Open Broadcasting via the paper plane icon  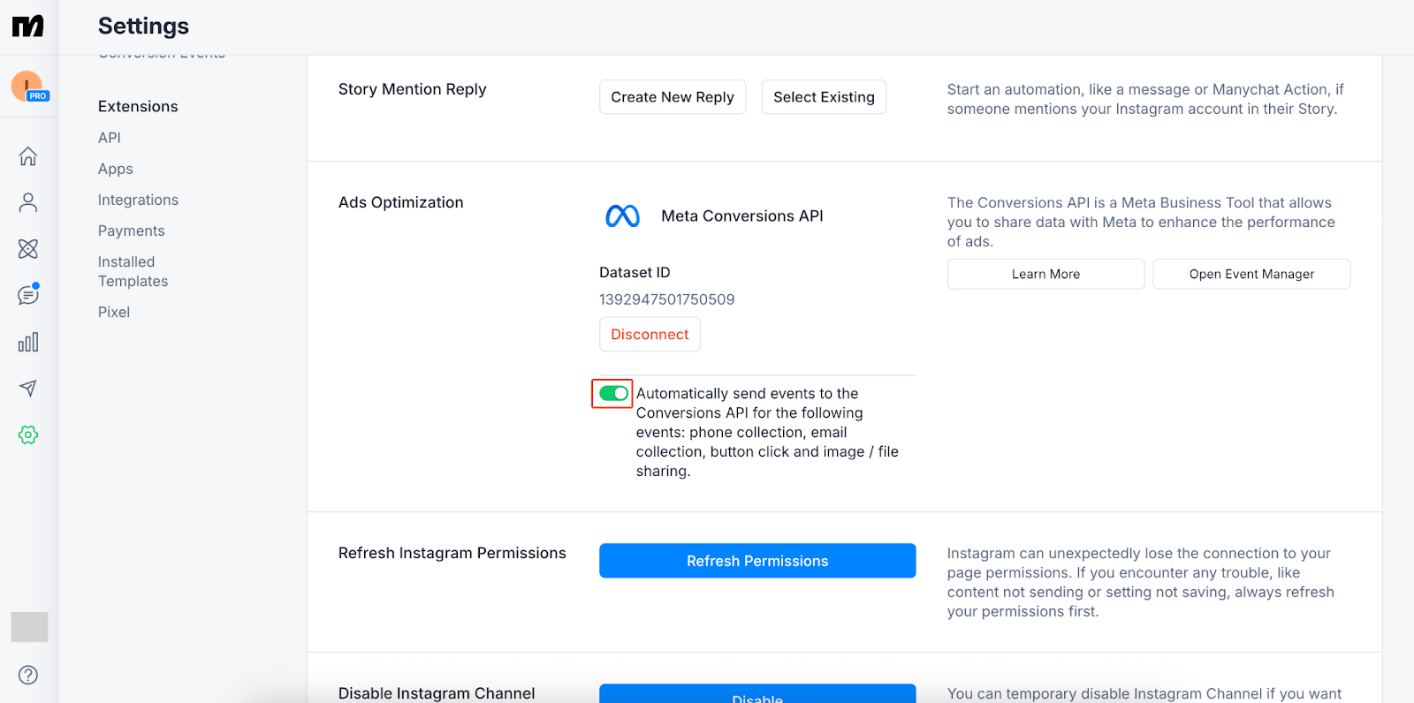28,388
